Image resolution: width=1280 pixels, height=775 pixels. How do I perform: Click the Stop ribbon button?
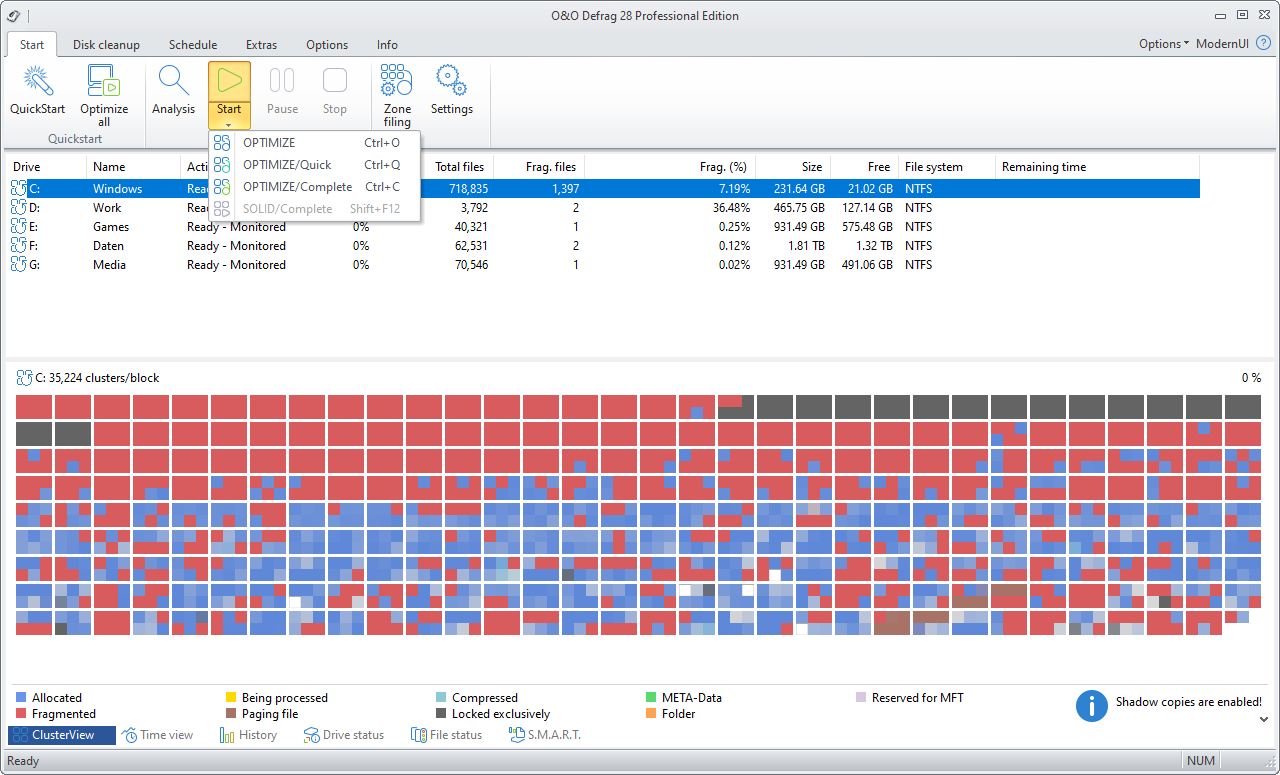point(335,91)
